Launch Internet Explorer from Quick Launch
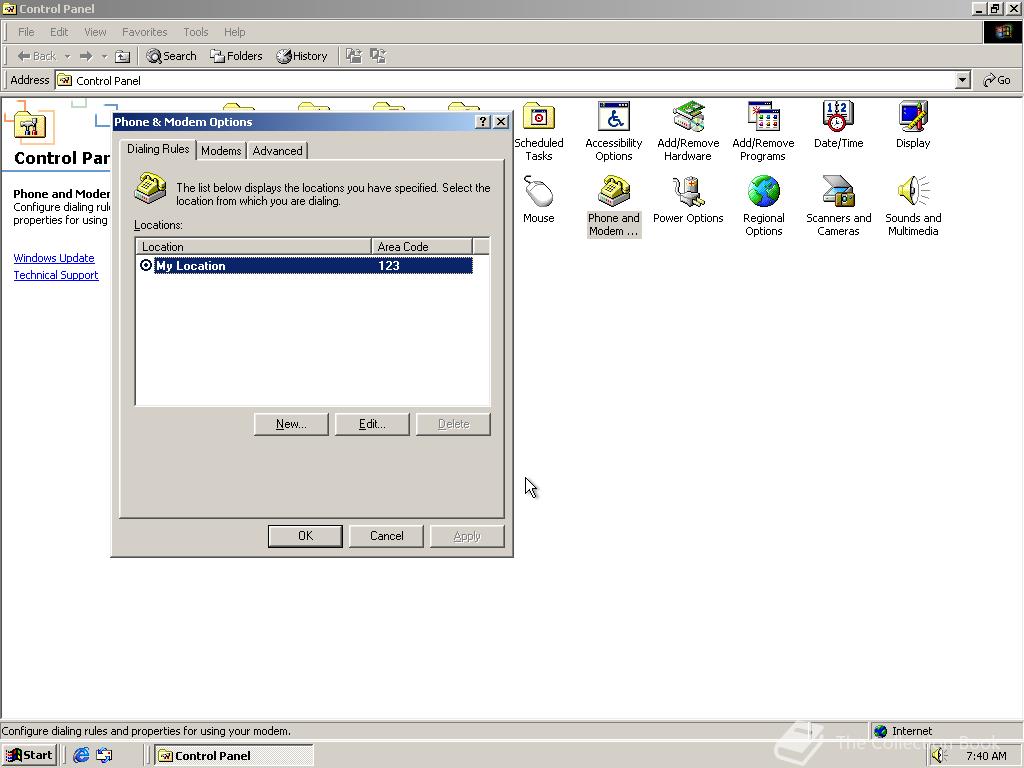 pos(81,756)
